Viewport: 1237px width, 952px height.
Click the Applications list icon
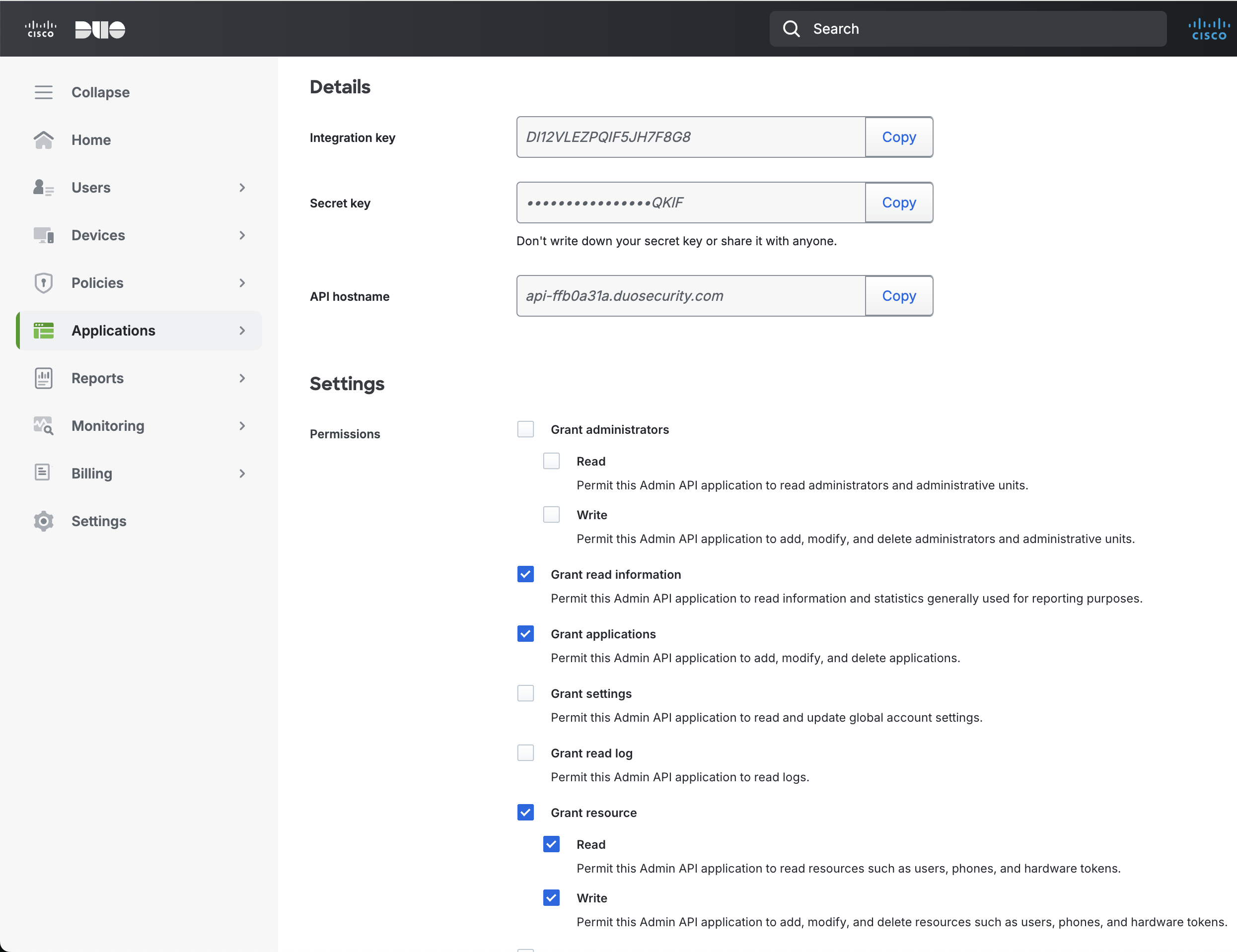pyautogui.click(x=44, y=330)
